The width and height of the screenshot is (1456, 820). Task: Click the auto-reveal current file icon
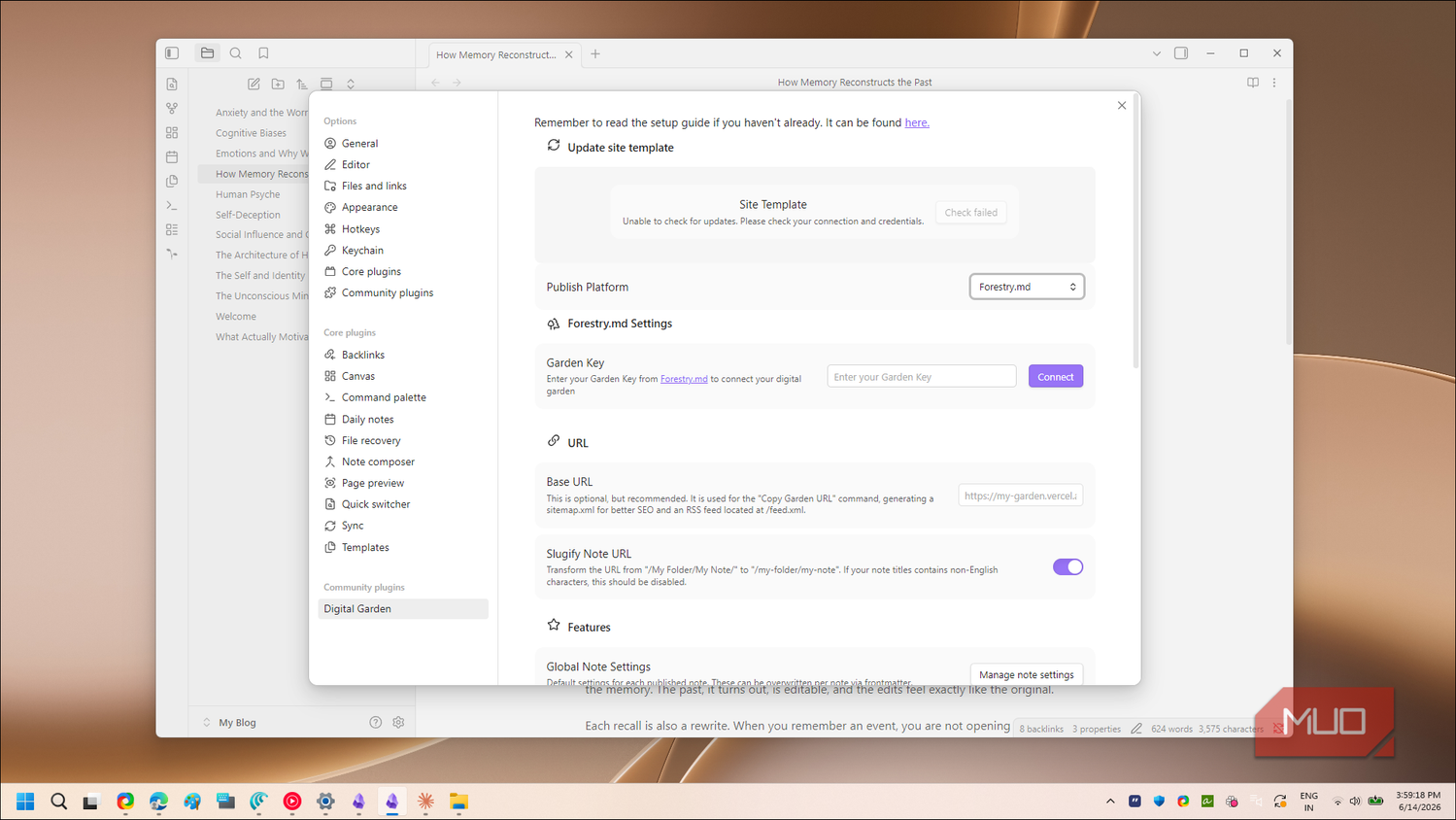[x=326, y=85]
